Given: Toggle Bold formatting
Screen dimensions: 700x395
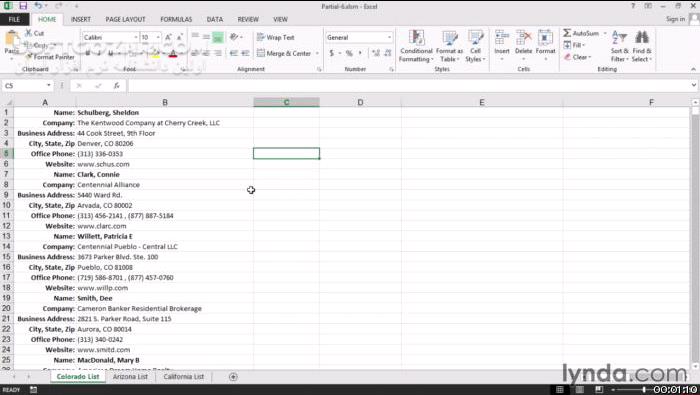Looking at the screenshot, I should click(88, 54).
